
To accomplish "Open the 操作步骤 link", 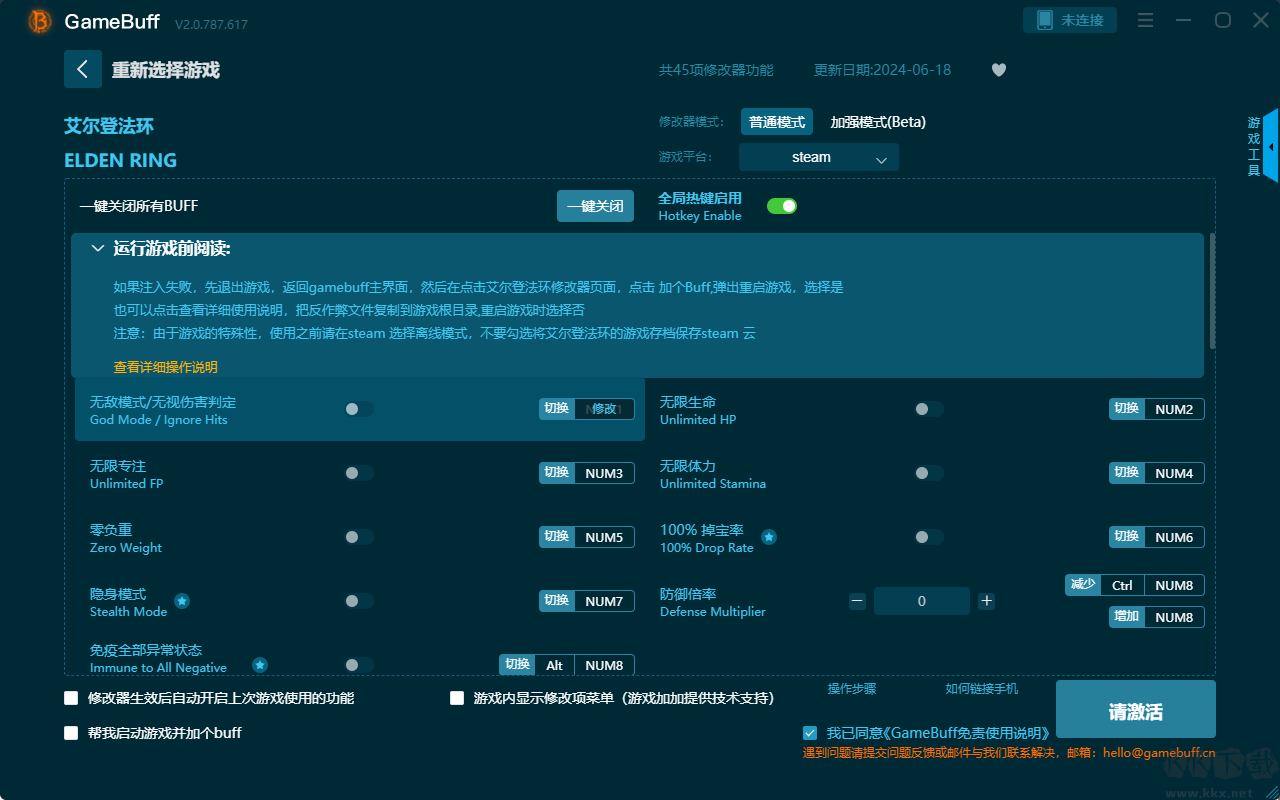I will click(x=852, y=689).
